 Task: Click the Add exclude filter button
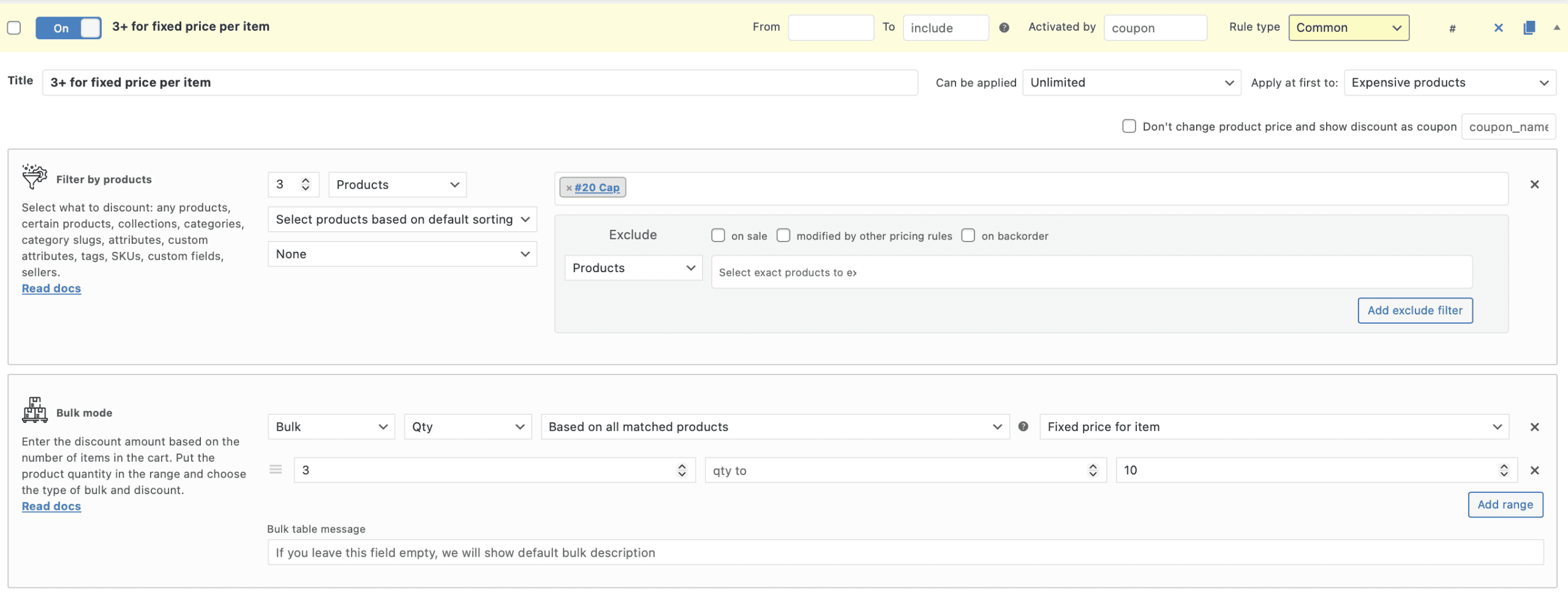click(1414, 310)
